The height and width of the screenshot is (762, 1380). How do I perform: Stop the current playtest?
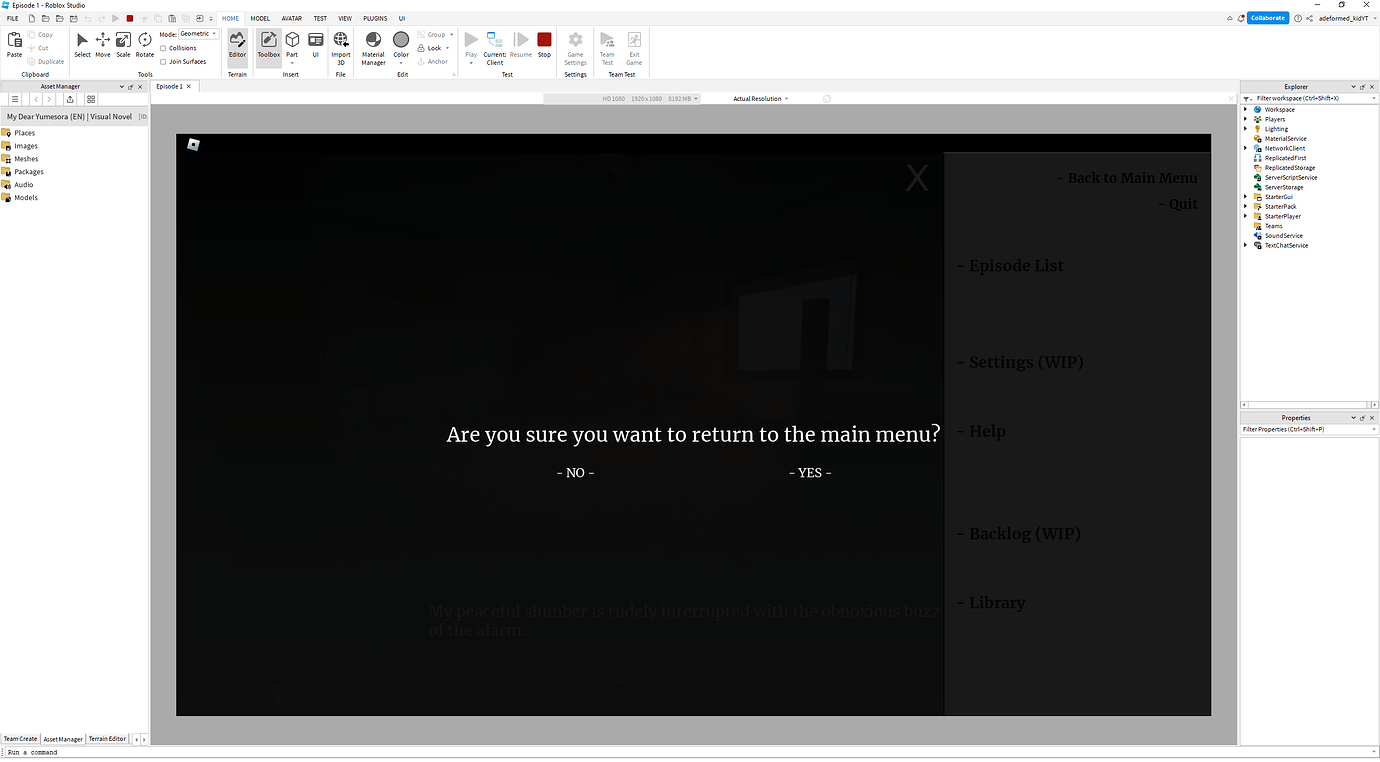(x=544, y=45)
